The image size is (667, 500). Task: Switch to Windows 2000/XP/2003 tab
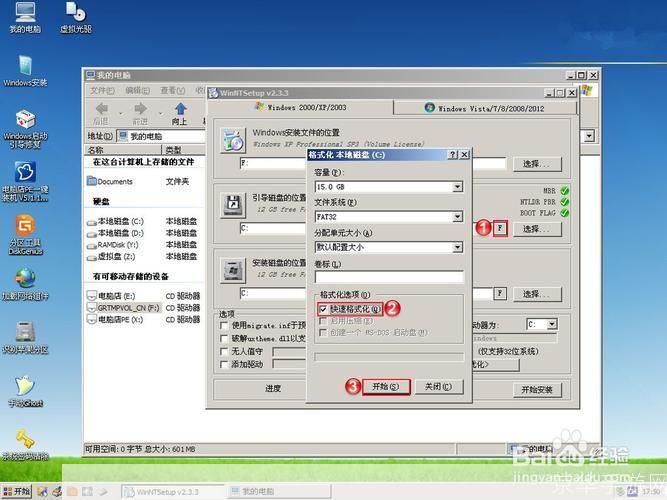click(x=301, y=107)
